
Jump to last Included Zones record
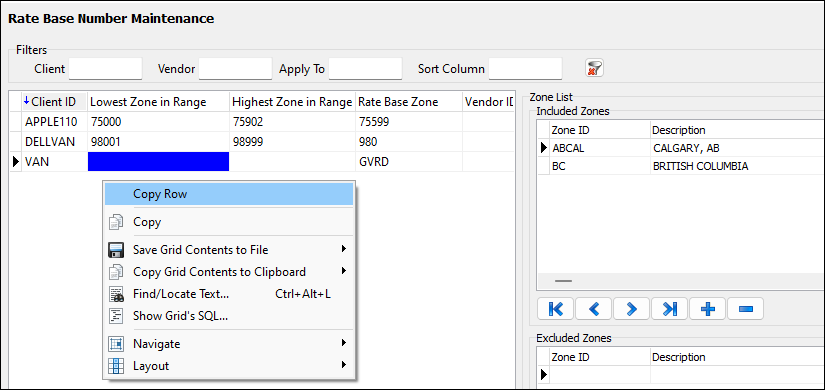point(669,309)
